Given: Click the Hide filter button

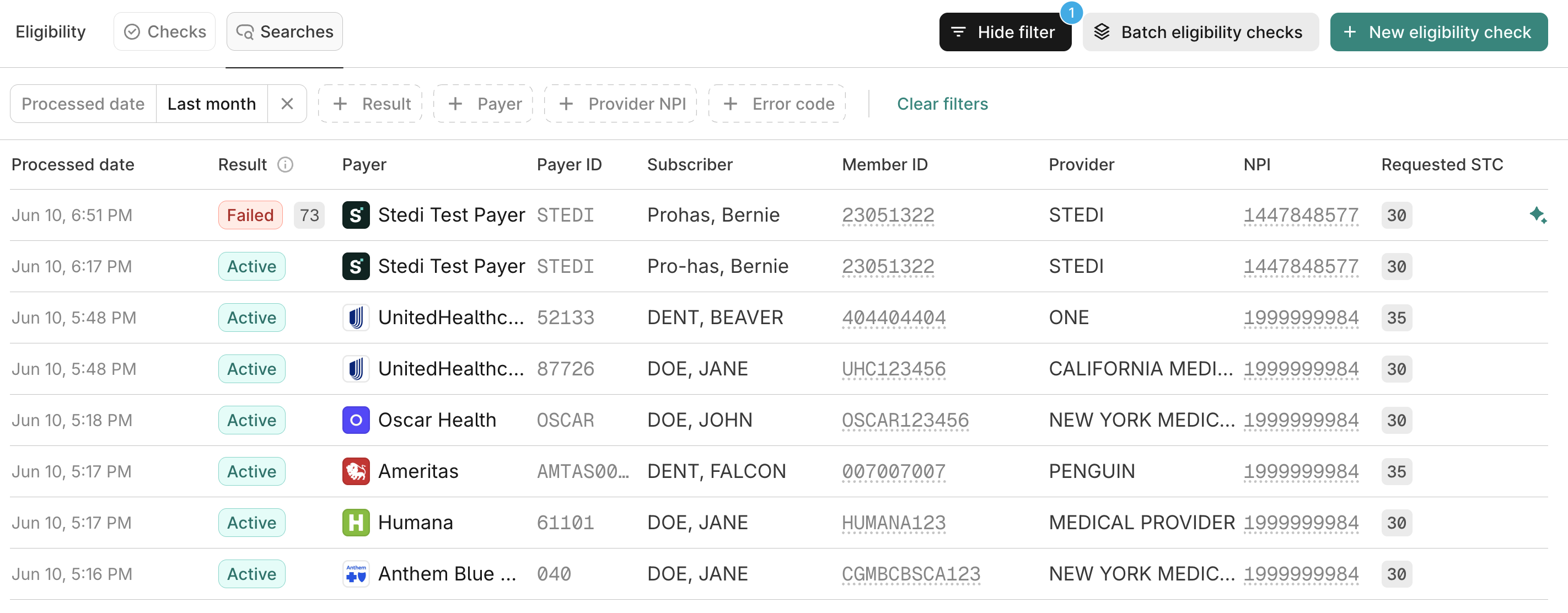Looking at the screenshot, I should 1005,33.
